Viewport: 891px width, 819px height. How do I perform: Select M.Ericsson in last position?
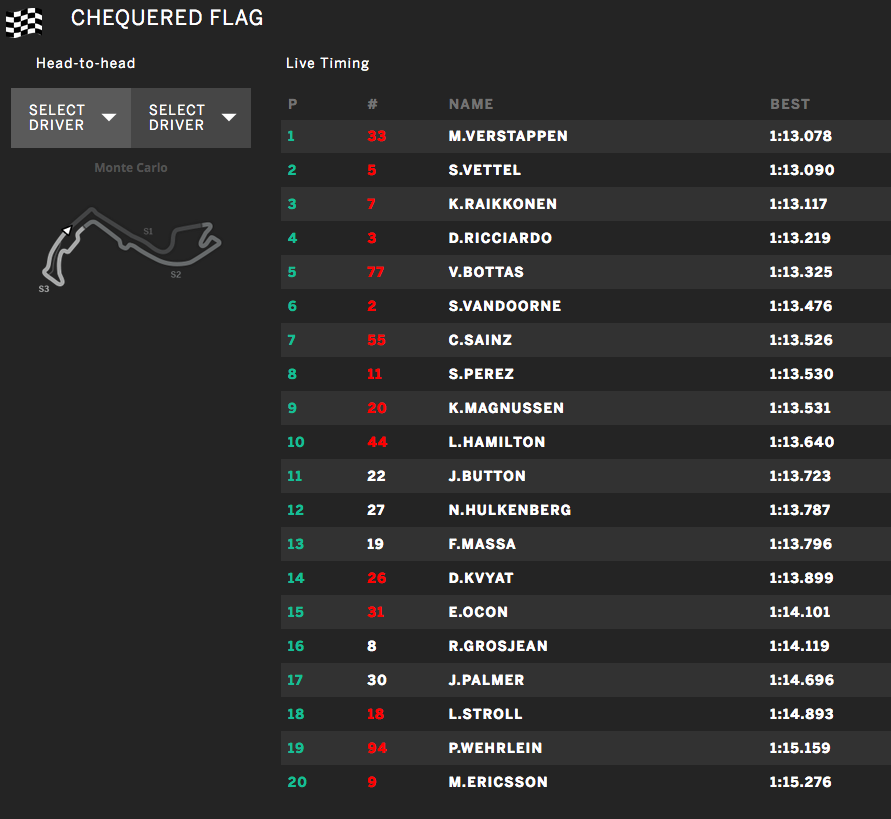(498, 782)
